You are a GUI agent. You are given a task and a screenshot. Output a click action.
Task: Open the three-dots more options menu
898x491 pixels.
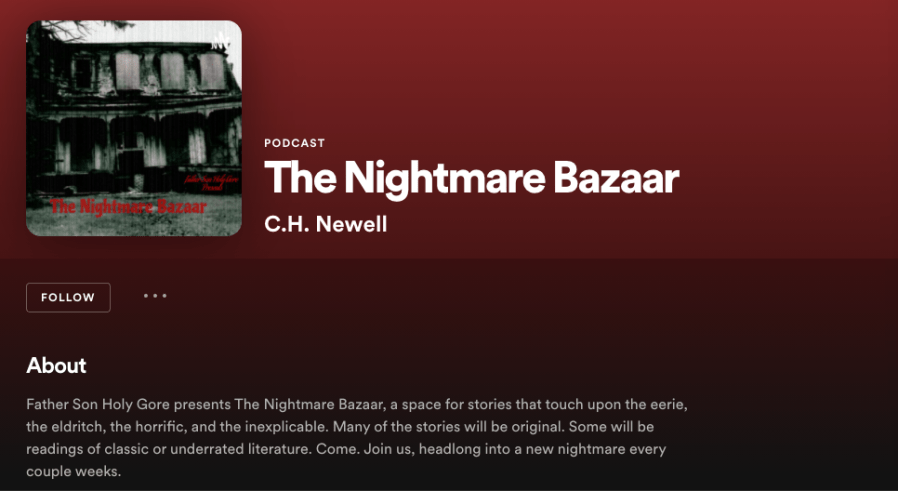[155, 296]
